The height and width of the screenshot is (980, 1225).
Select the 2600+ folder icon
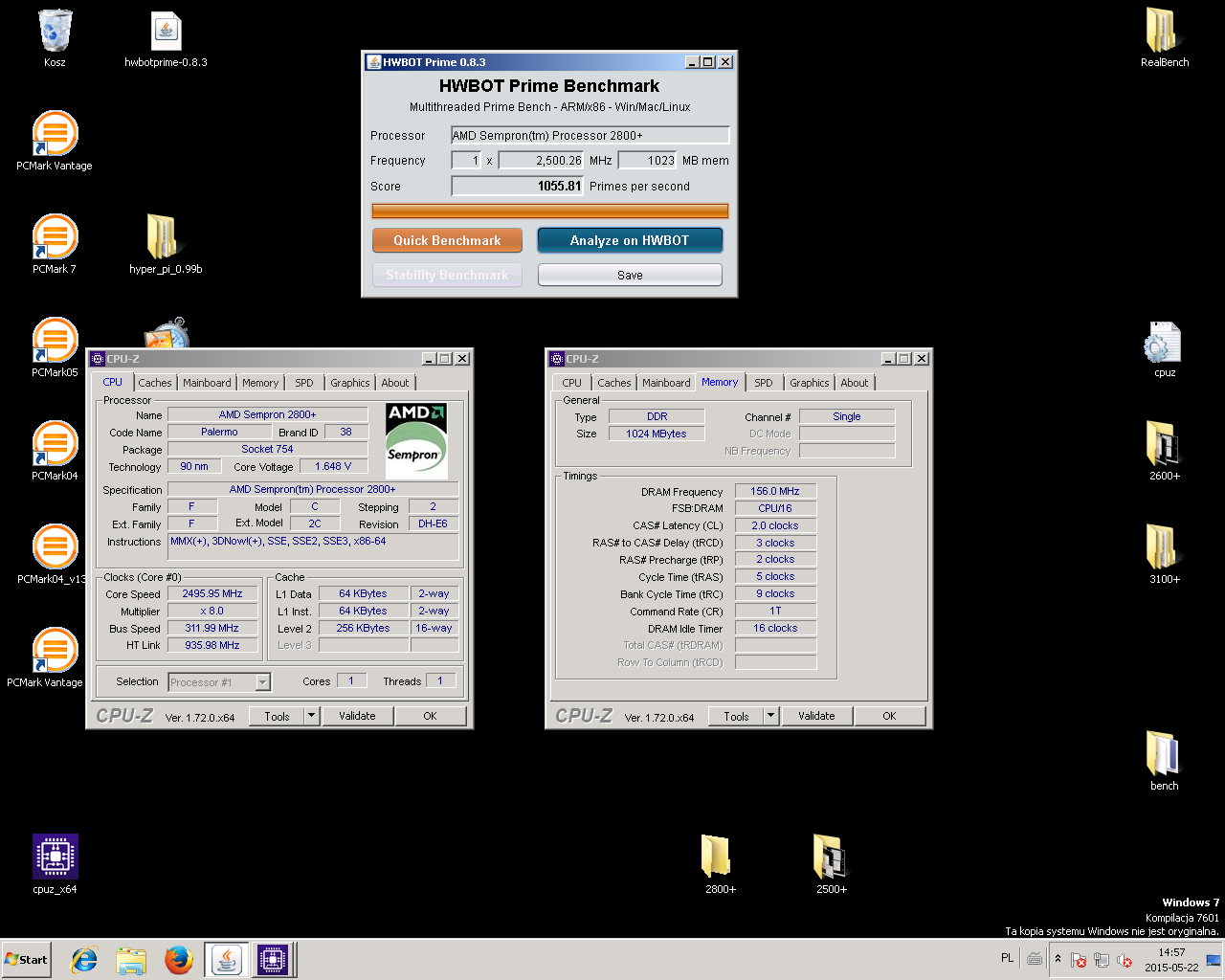click(x=1162, y=444)
